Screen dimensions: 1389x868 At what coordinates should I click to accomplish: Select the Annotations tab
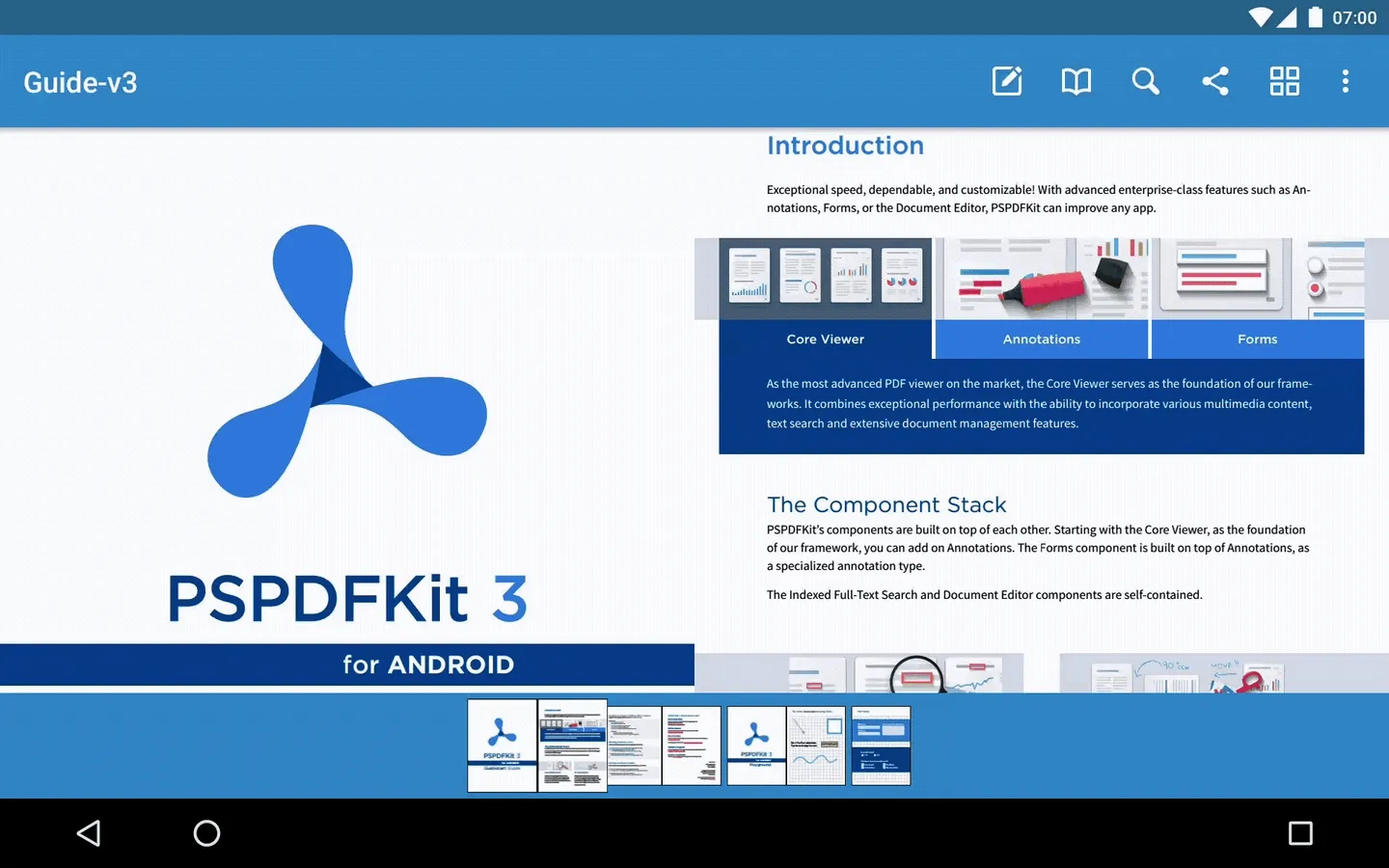point(1042,339)
